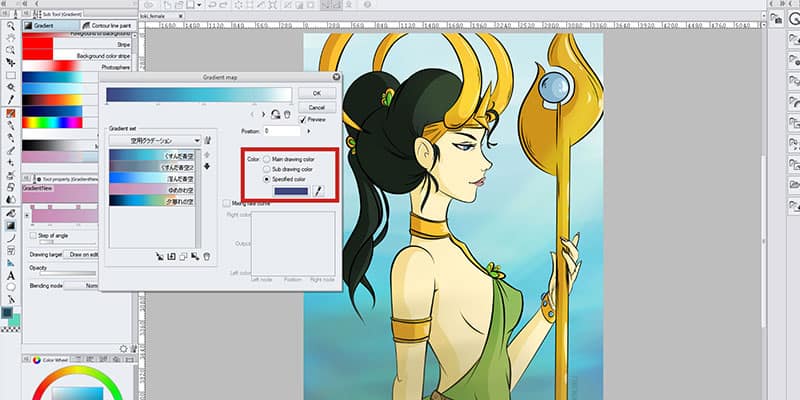Switch to Contour line paint tab

pos(107,26)
